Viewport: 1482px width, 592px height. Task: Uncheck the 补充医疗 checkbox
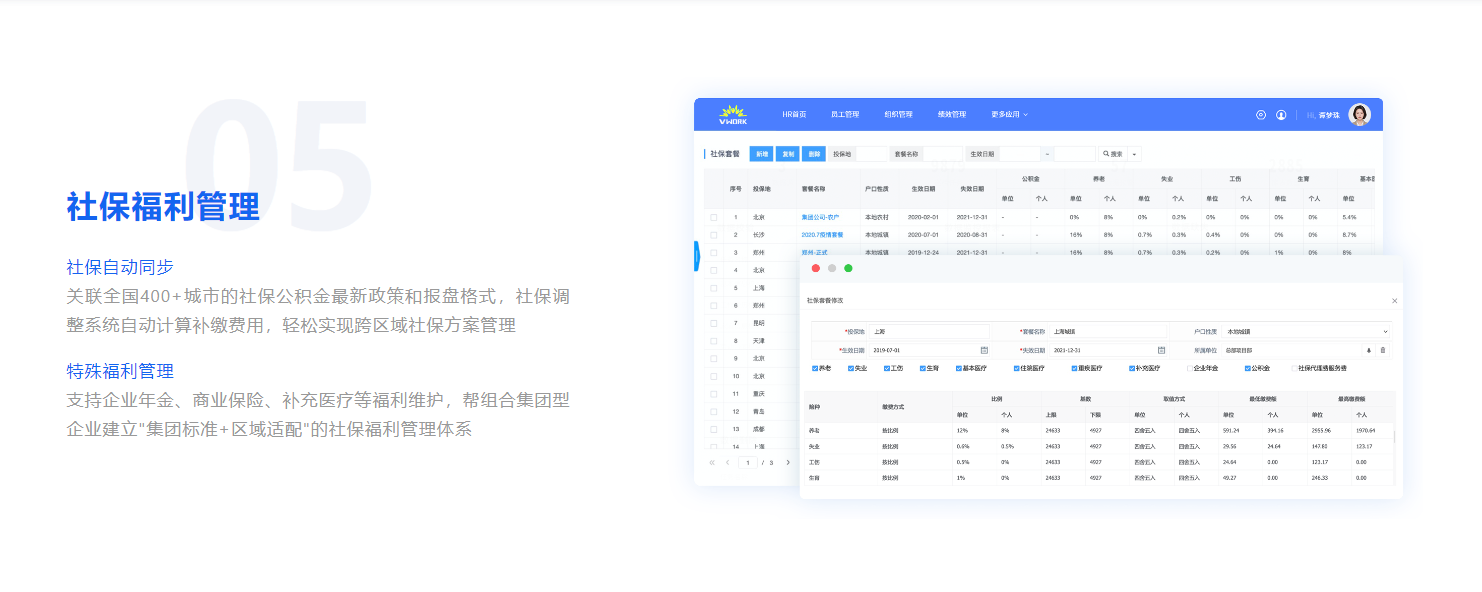tap(1132, 368)
